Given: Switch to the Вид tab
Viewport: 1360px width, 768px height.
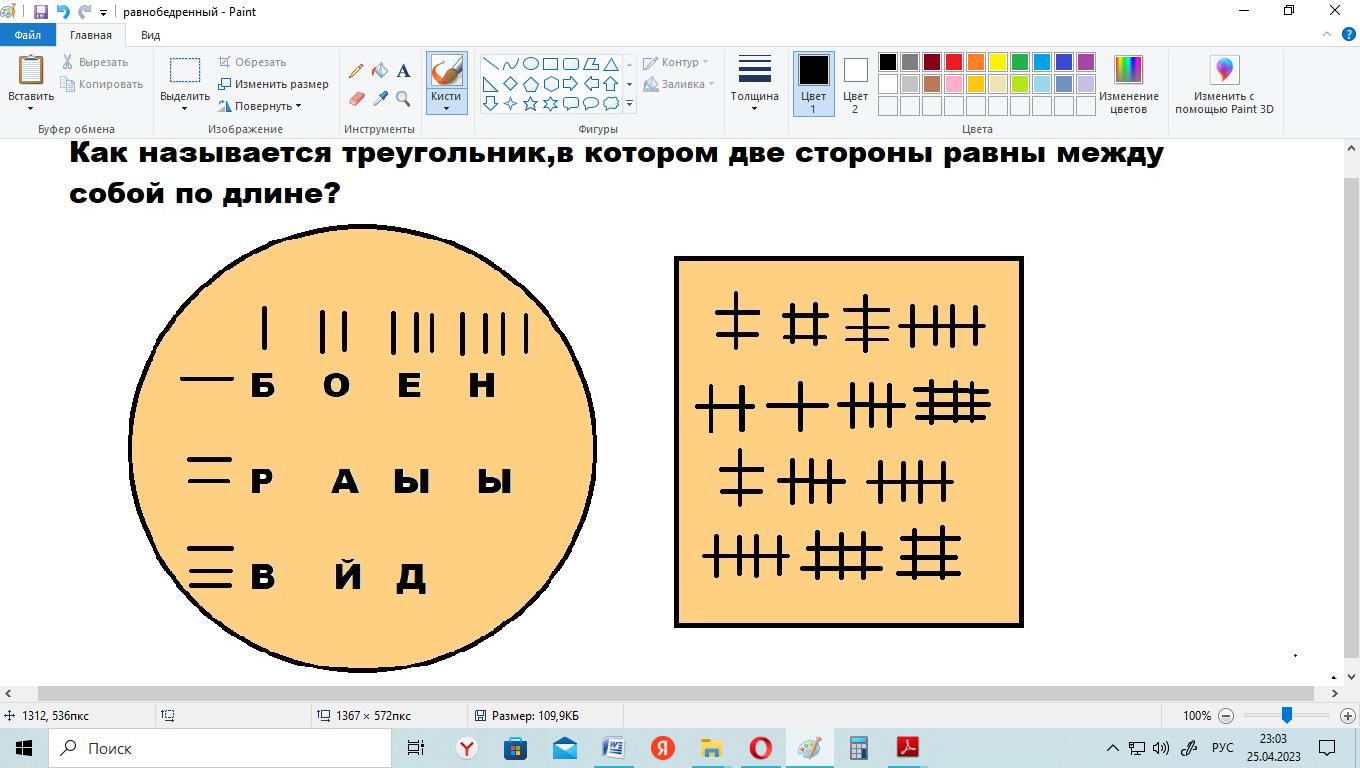Looking at the screenshot, I should pos(150,35).
